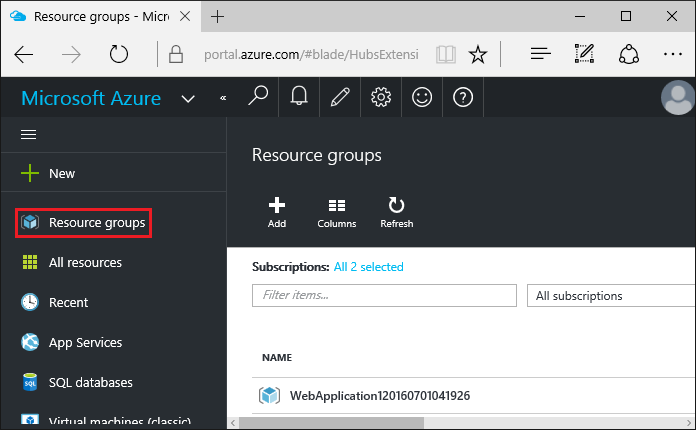Open a new browser tab

click(x=217, y=17)
